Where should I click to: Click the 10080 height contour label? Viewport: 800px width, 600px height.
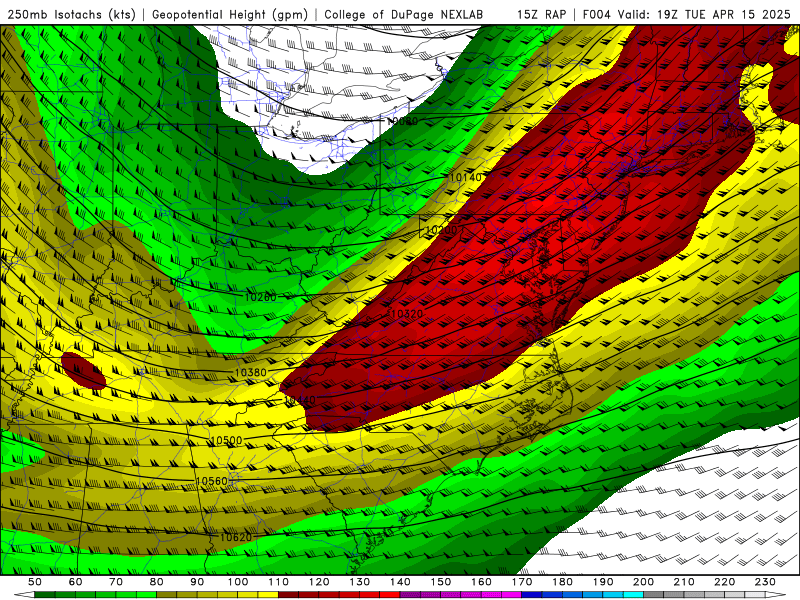pos(402,121)
